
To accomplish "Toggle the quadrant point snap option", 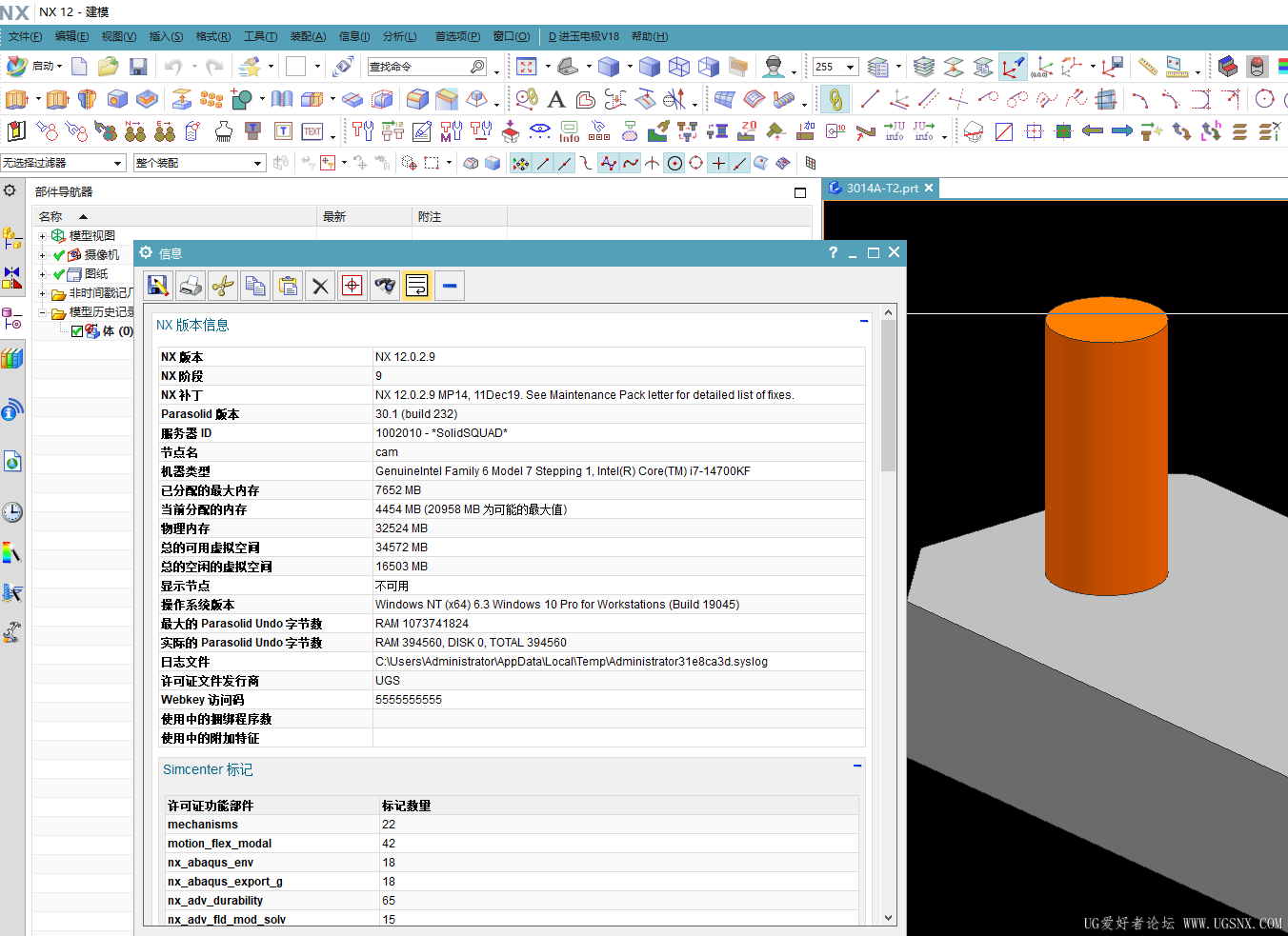I will [x=696, y=163].
